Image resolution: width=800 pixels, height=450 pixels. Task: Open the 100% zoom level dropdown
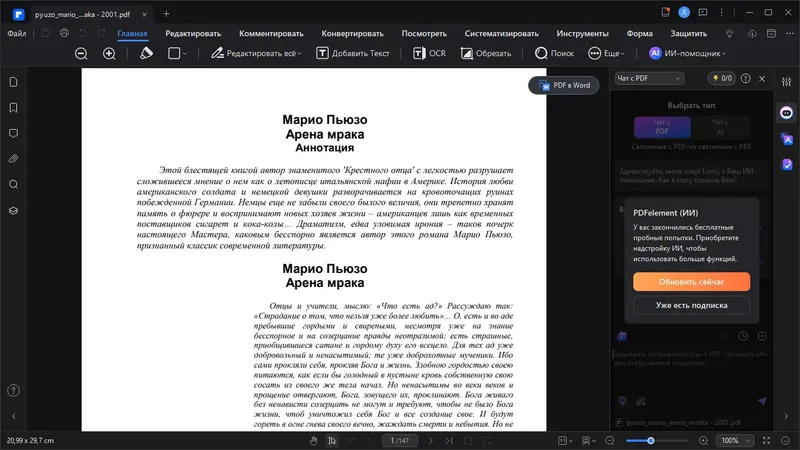[734, 441]
